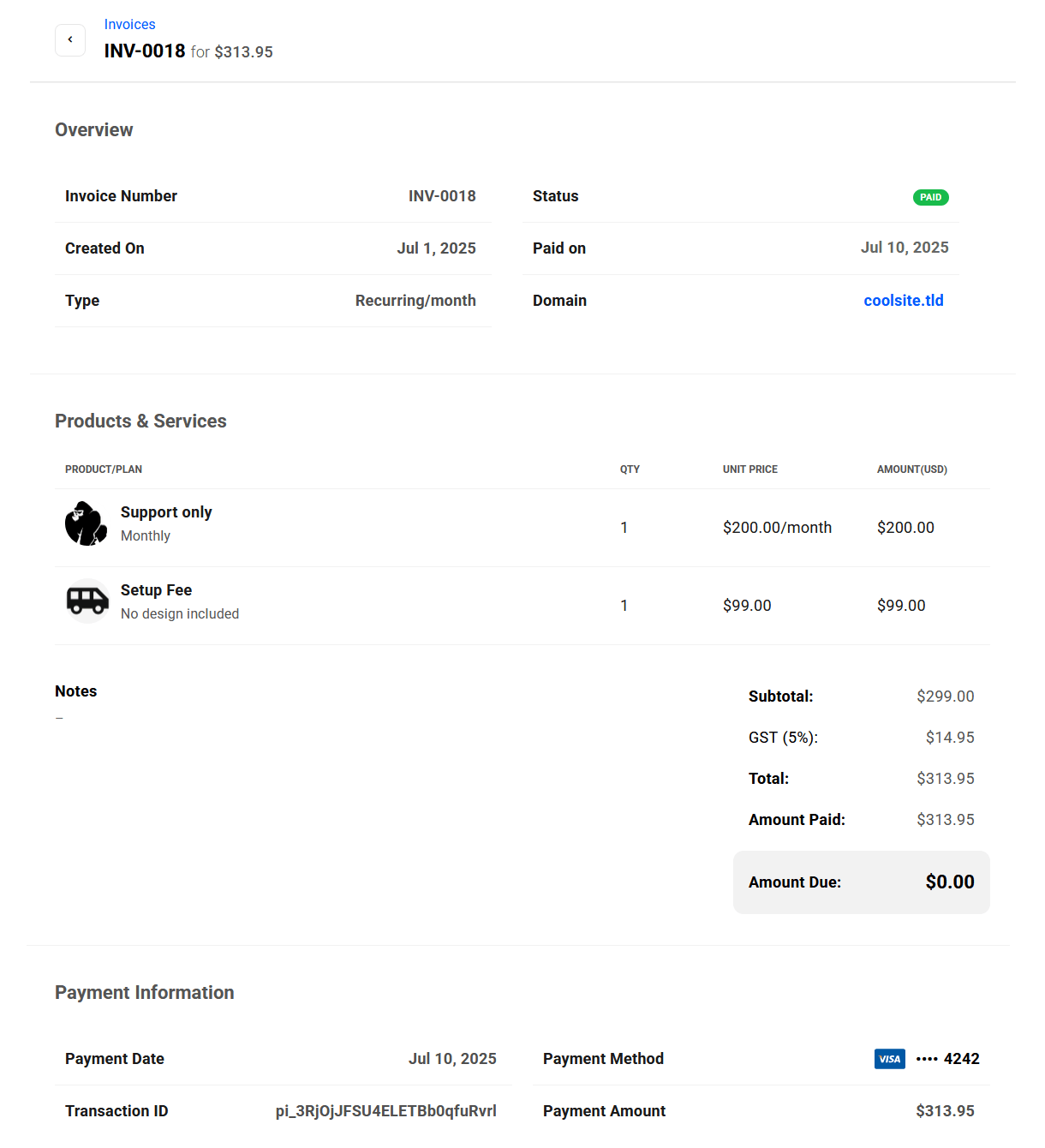The width and height of the screenshot is (1045, 1148).
Task: Click the Support only gorilla icon
Action: pyautogui.click(x=86, y=523)
